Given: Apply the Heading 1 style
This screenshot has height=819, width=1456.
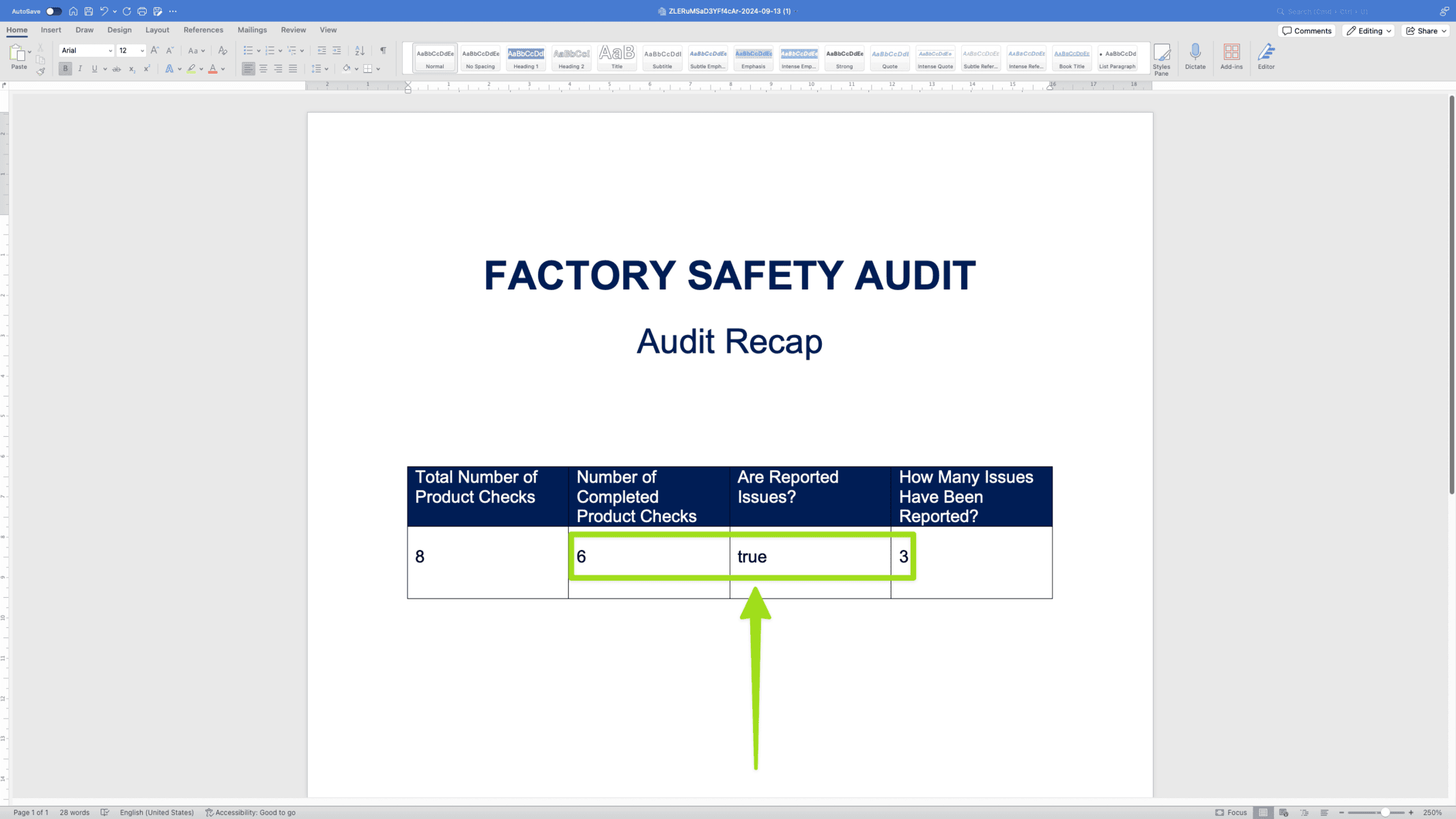Looking at the screenshot, I should pyautogui.click(x=526, y=58).
